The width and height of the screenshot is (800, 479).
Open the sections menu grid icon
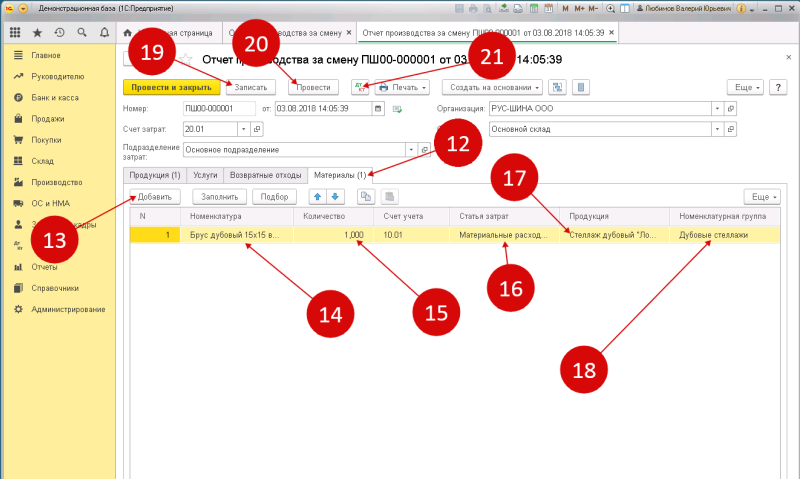[x=15, y=33]
